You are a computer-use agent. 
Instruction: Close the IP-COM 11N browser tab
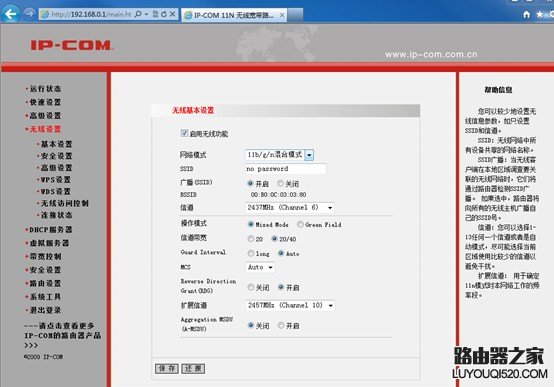tap(282, 15)
